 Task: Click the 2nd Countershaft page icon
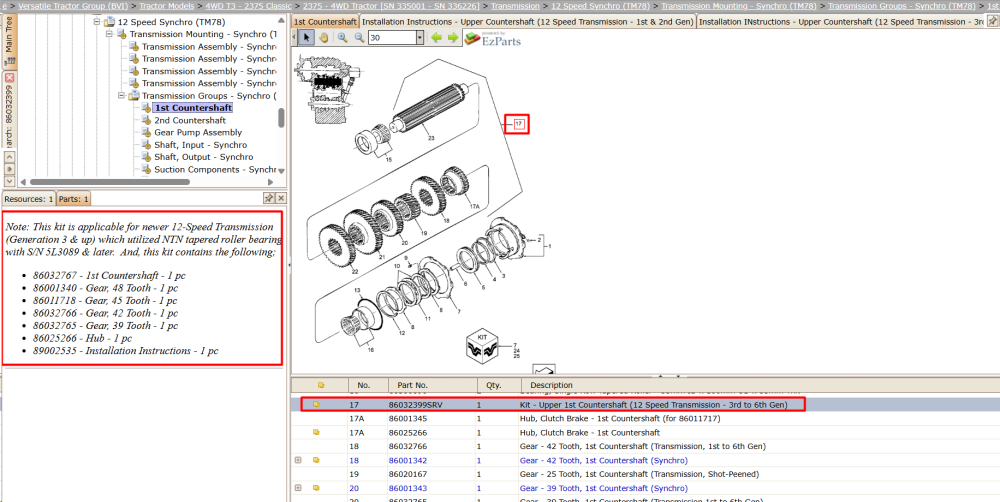147,120
